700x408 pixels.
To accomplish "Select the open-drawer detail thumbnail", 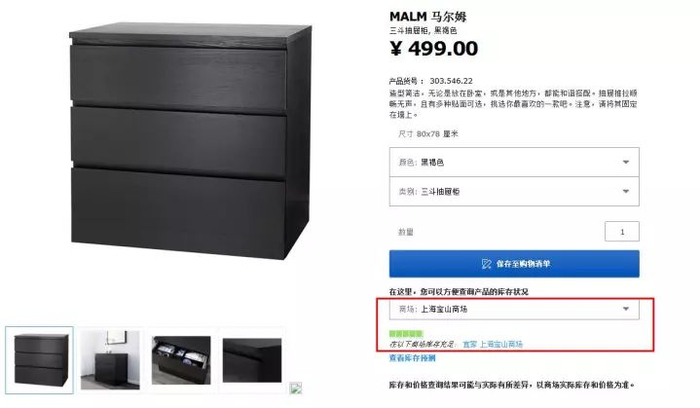I will coord(181,360).
